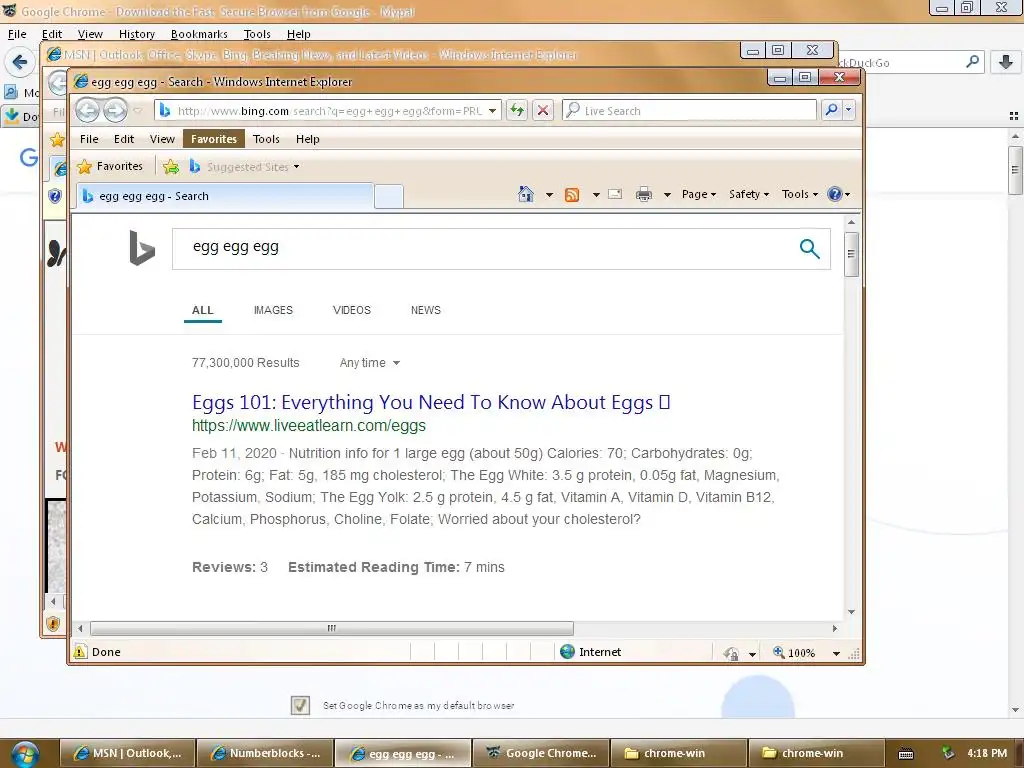Open Feeds dropdown arrow
The image size is (1024, 768).
[x=596, y=195]
